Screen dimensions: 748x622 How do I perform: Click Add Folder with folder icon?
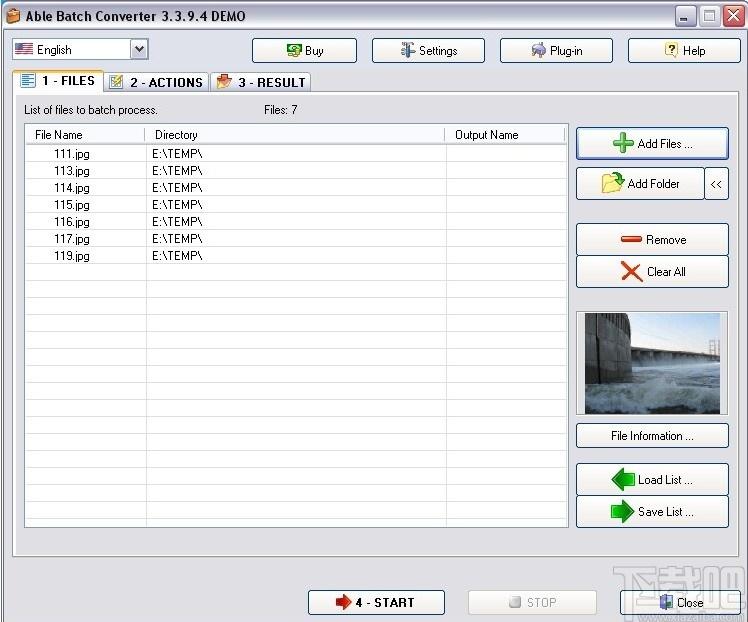pyautogui.click(x=640, y=184)
